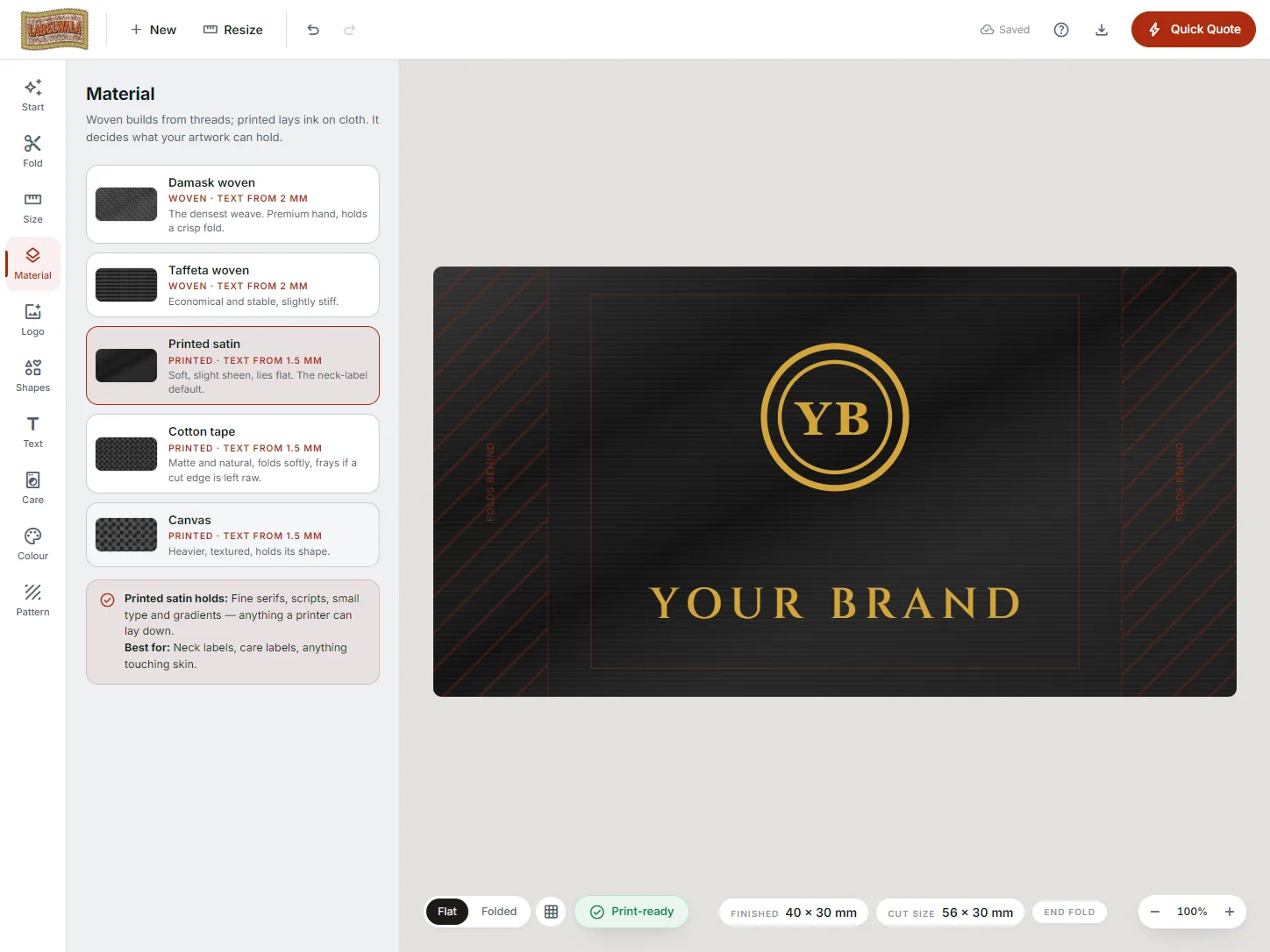Create a new label with New

[x=153, y=30]
